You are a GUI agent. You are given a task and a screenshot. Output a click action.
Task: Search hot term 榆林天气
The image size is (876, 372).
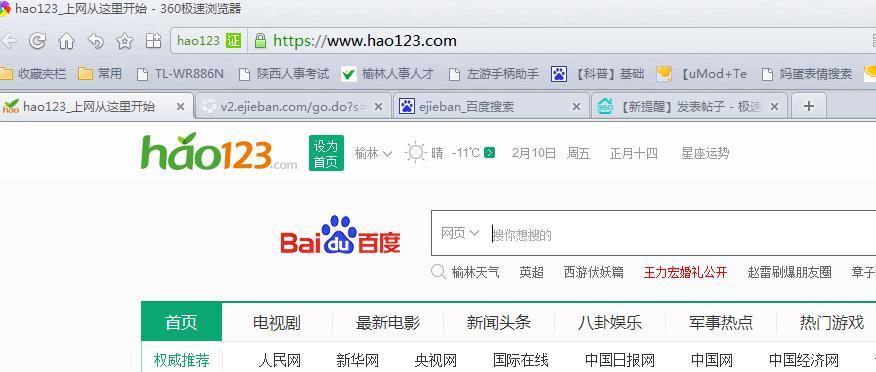point(475,273)
